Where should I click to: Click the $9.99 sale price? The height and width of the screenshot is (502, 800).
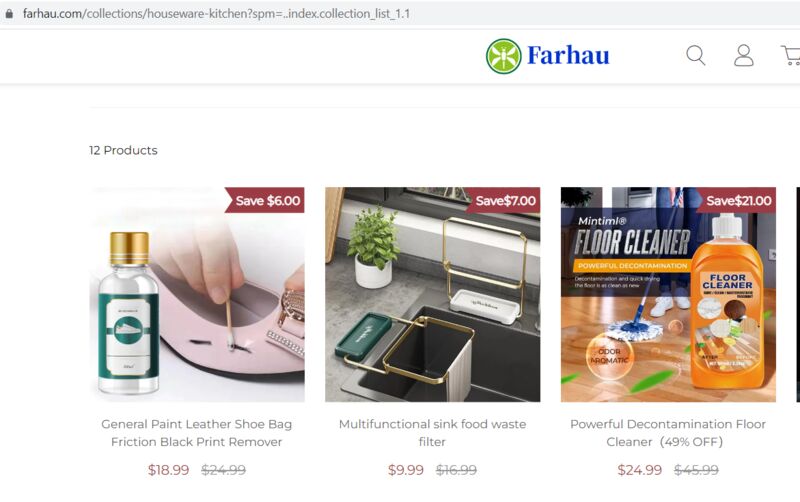406,470
